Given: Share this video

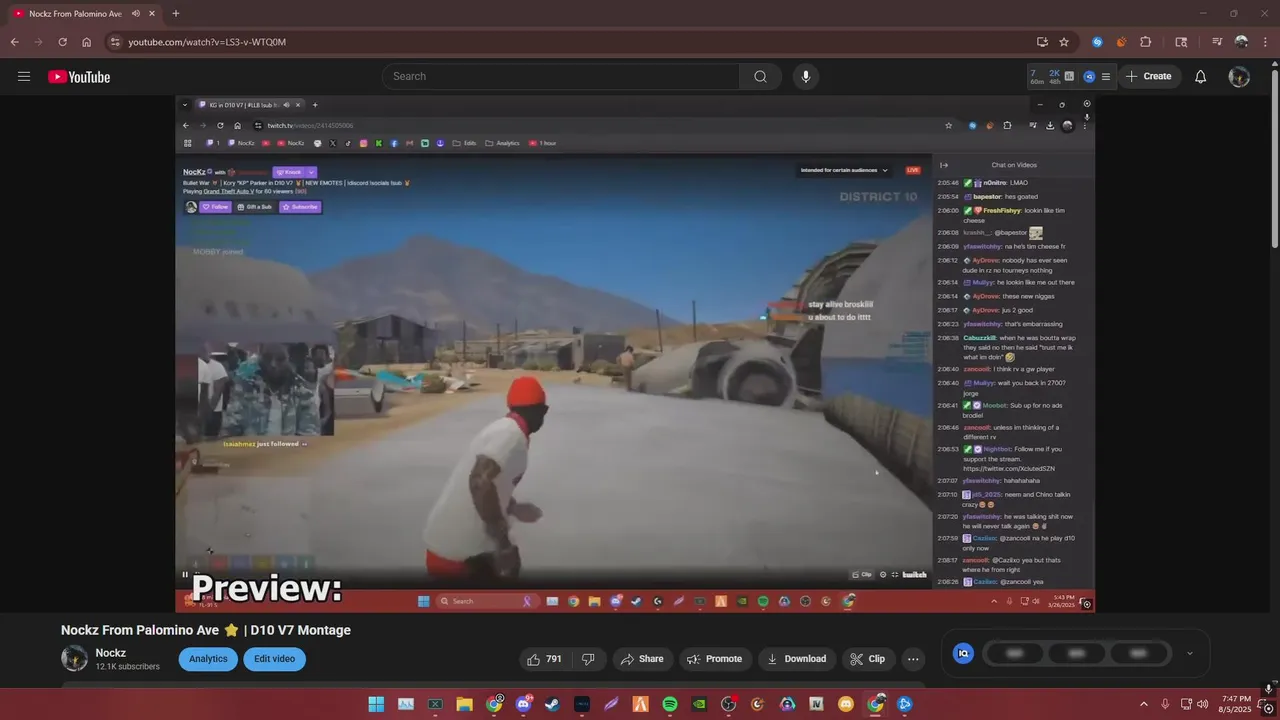Looking at the screenshot, I should click(642, 659).
